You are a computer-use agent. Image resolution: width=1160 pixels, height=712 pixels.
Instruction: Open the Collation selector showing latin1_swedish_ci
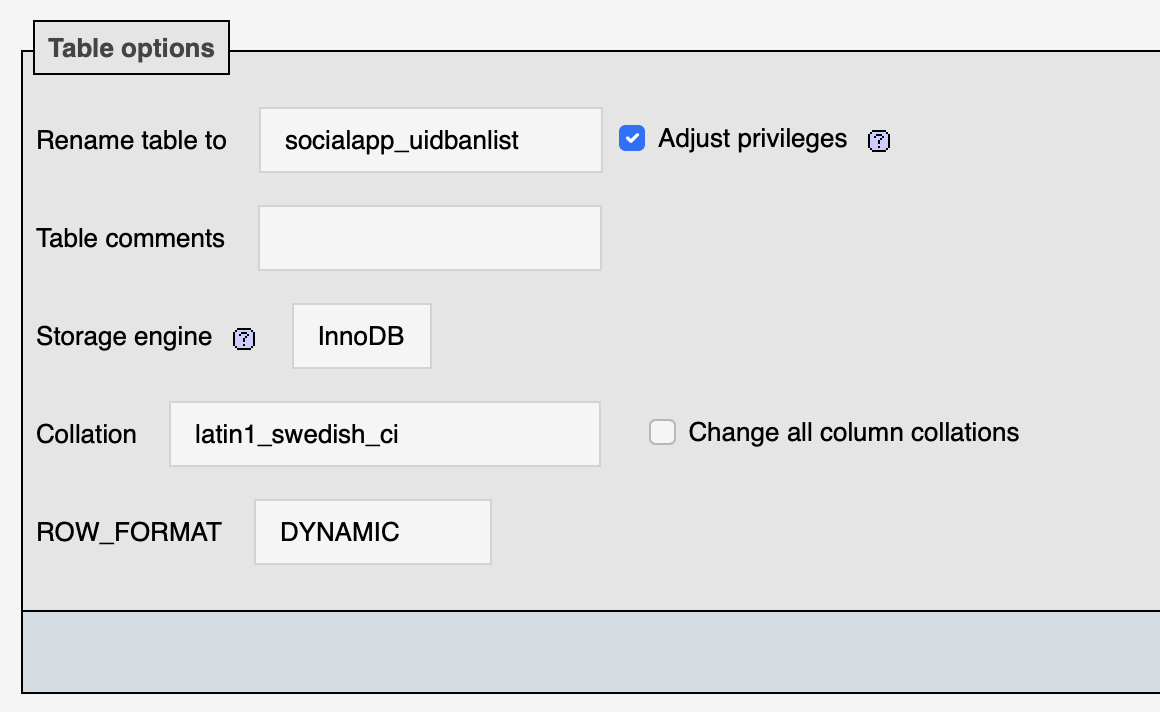[384, 433]
